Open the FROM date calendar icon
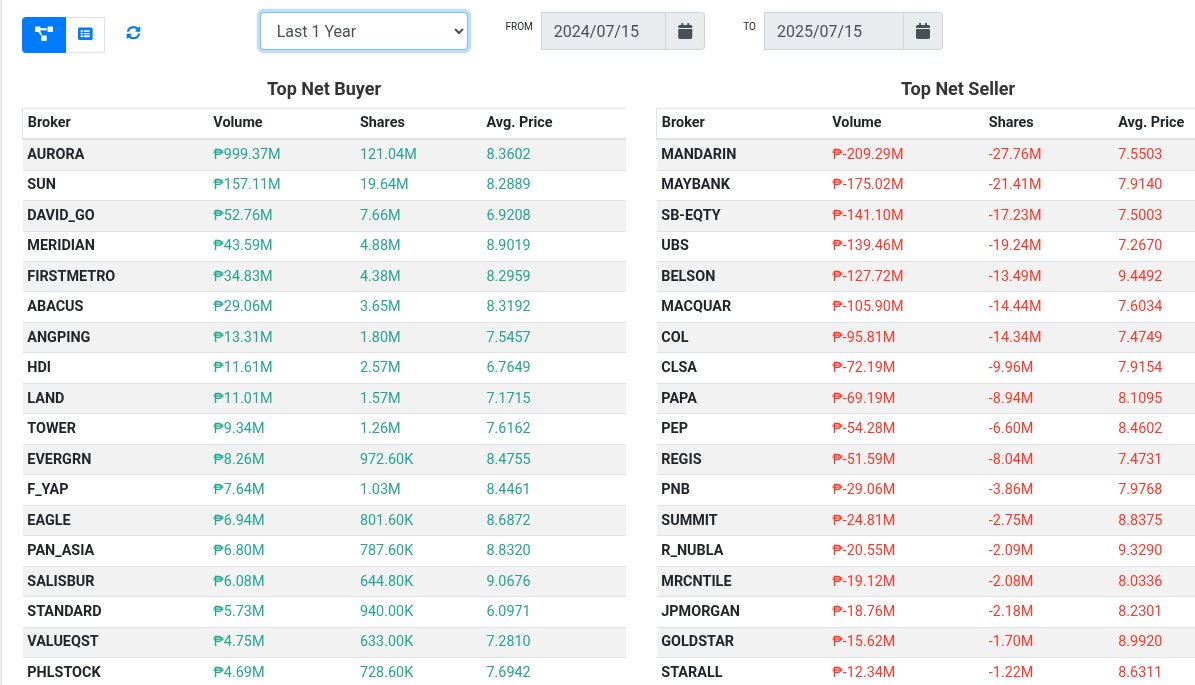The image size is (1195, 685). pos(685,31)
